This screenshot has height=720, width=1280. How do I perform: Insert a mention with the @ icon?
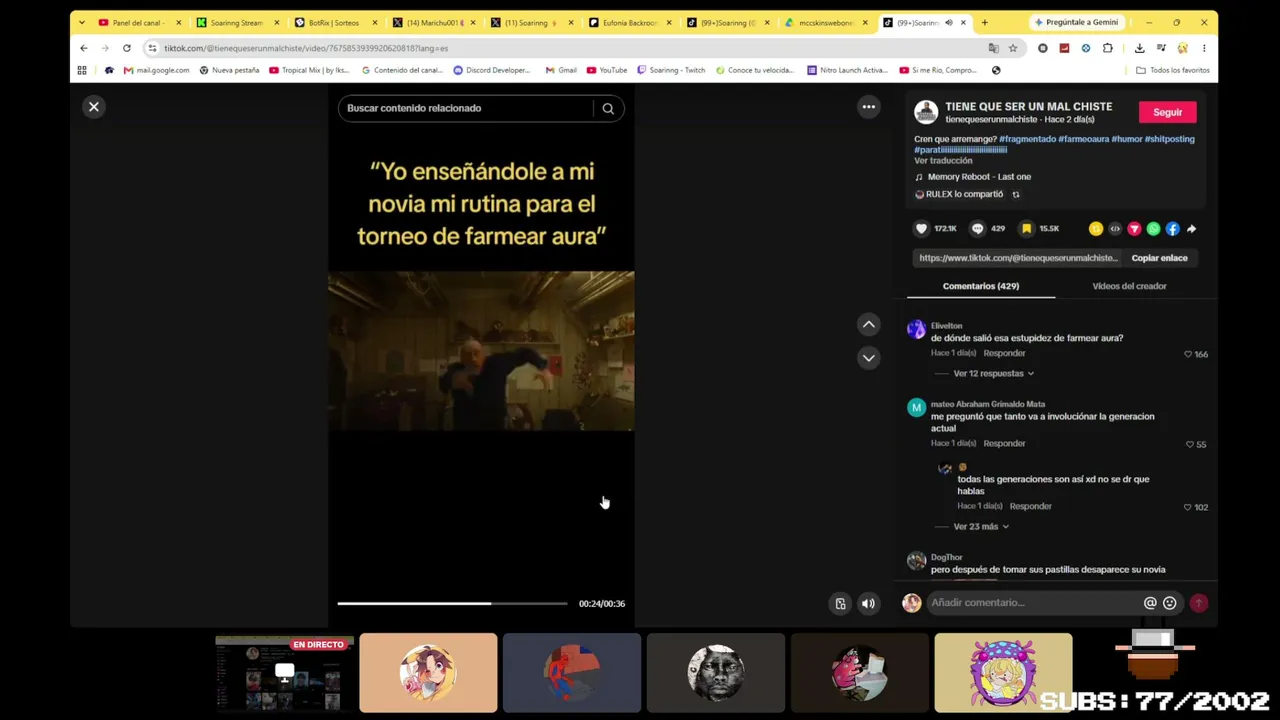[x=1150, y=603]
